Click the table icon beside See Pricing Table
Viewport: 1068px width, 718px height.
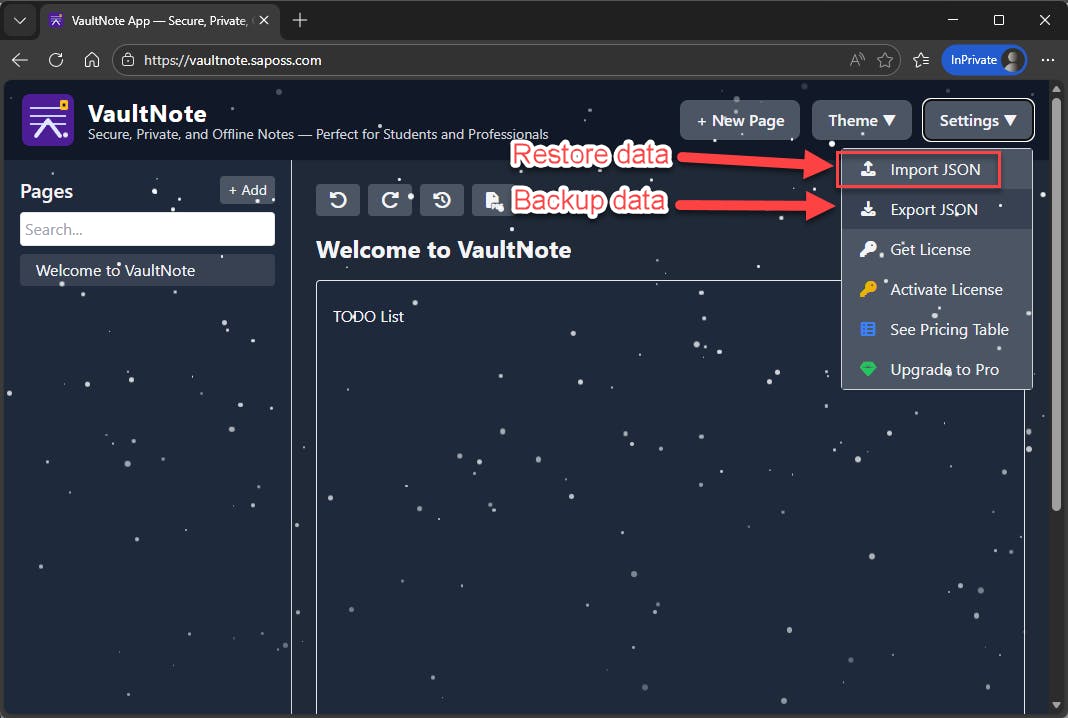pyautogui.click(x=868, y=329)
